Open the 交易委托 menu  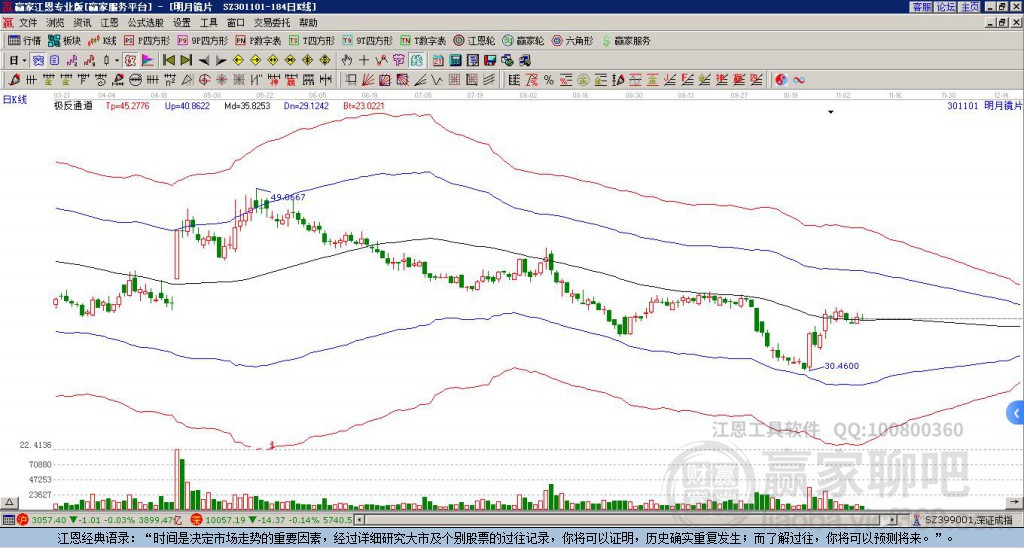click(272, 23)
